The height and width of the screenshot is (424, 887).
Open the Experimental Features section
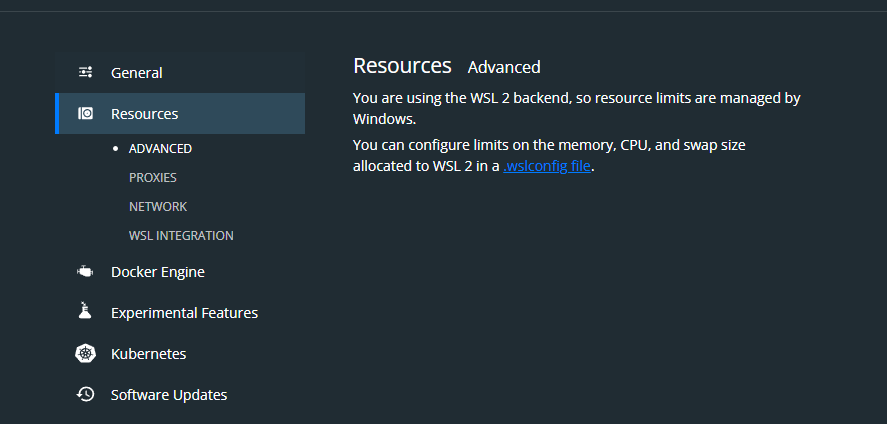point(184,313)
